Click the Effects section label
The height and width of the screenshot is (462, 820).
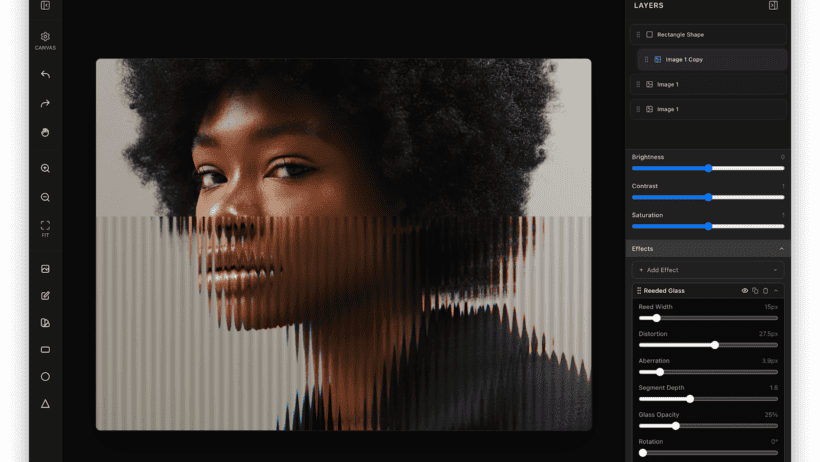(x=642, y=249)
